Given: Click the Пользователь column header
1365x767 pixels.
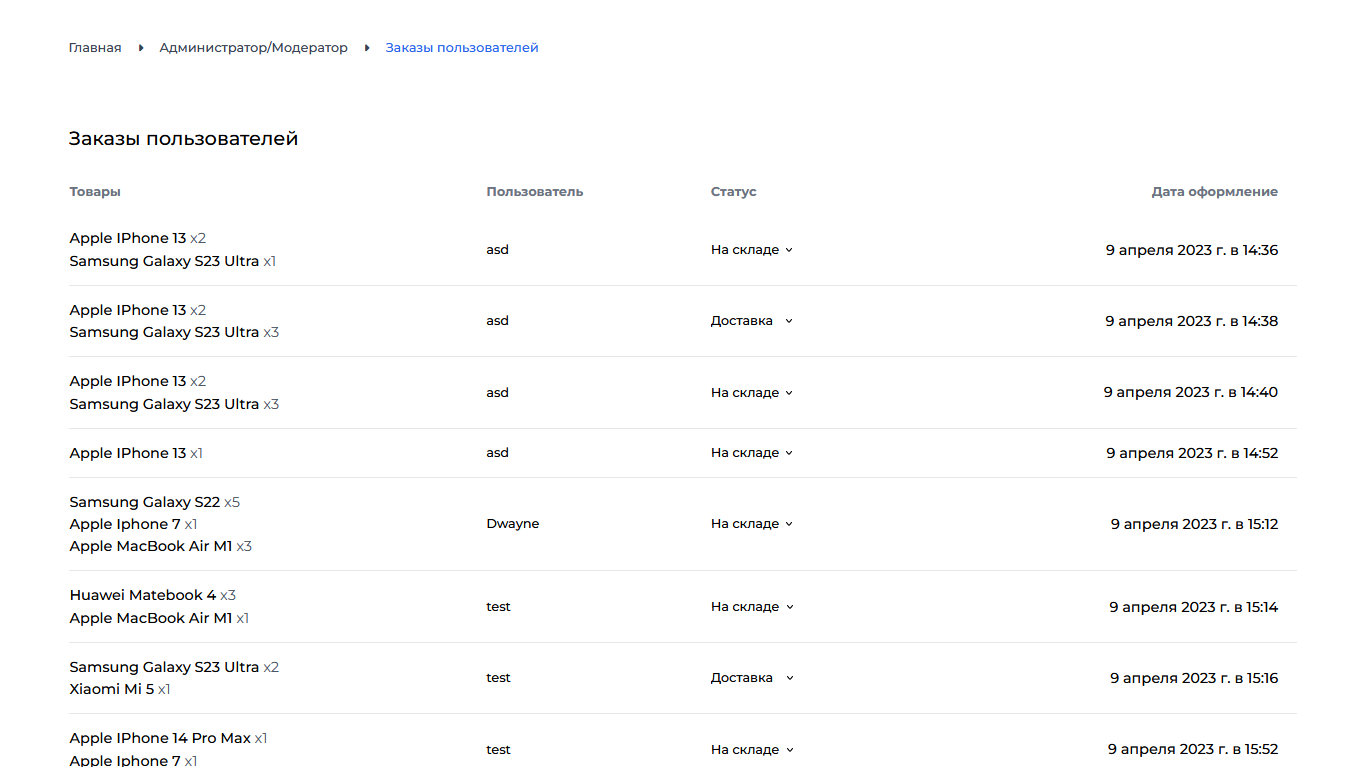Looking at the screenshot, I should (x=533, y=191).
